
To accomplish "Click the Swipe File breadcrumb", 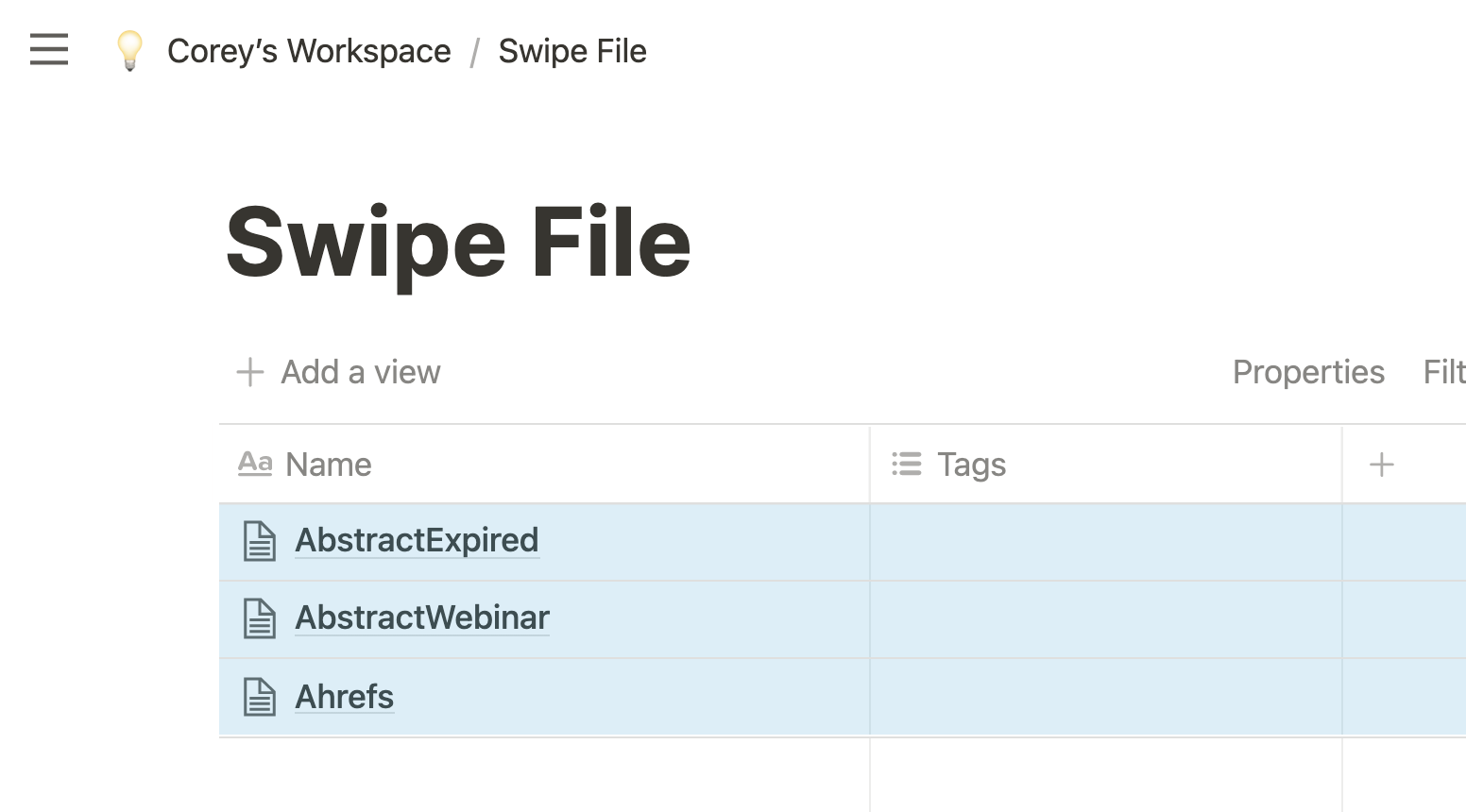I will (x=571, y=51).
